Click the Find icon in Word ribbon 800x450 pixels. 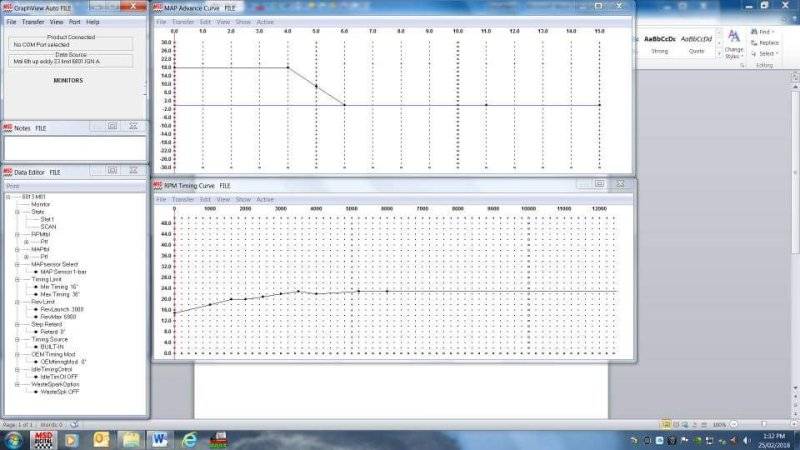click(764, 32)
